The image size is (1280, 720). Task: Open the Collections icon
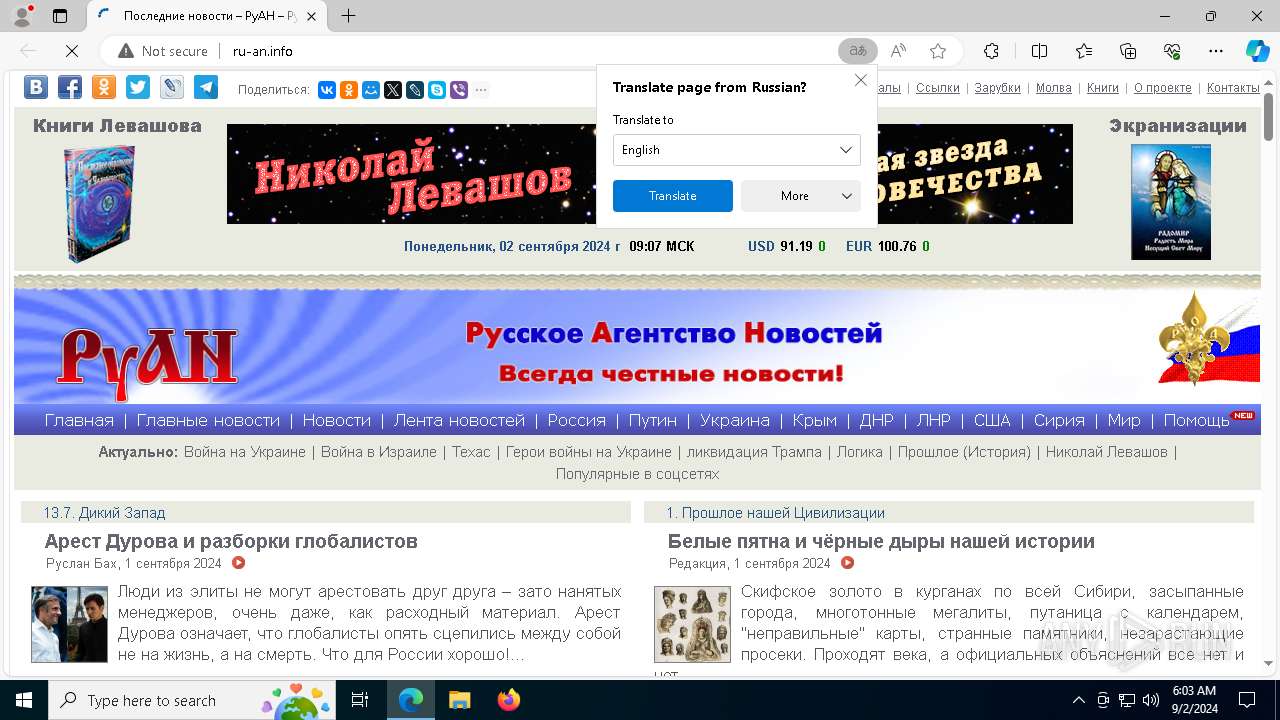[x=1128, y=51]
